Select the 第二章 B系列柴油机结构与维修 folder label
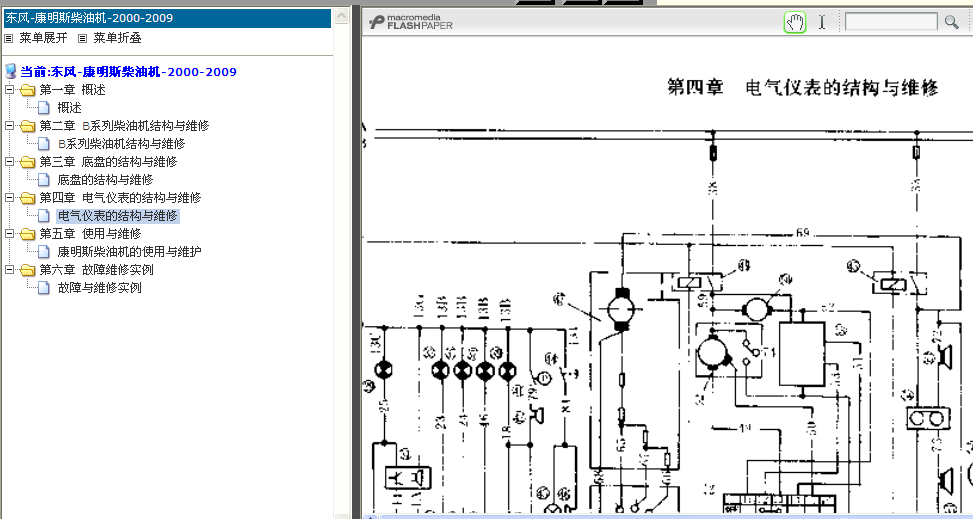The image size is (973, 519). click(x=124, y=126)
